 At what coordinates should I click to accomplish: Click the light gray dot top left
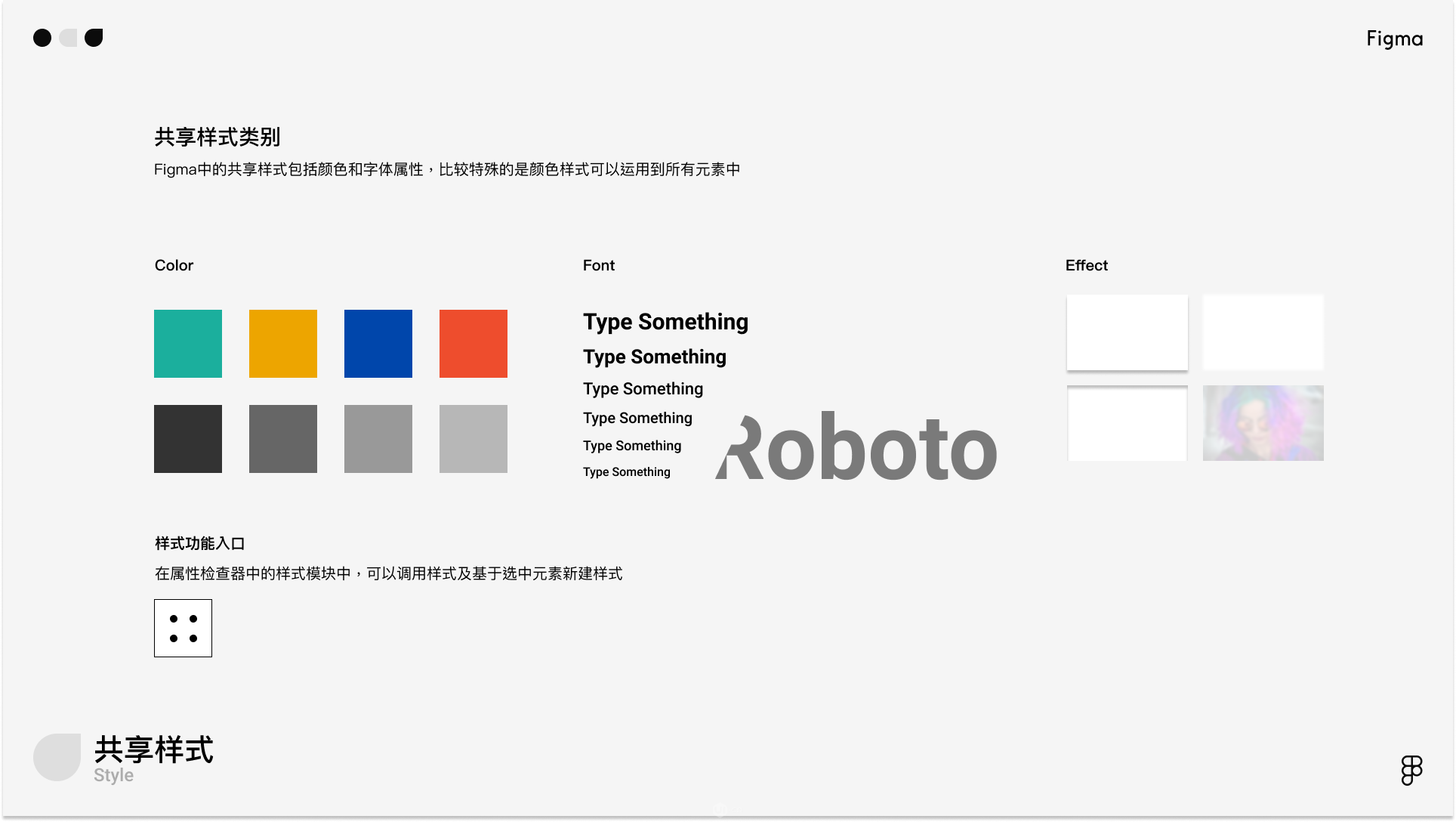[68, 38]
